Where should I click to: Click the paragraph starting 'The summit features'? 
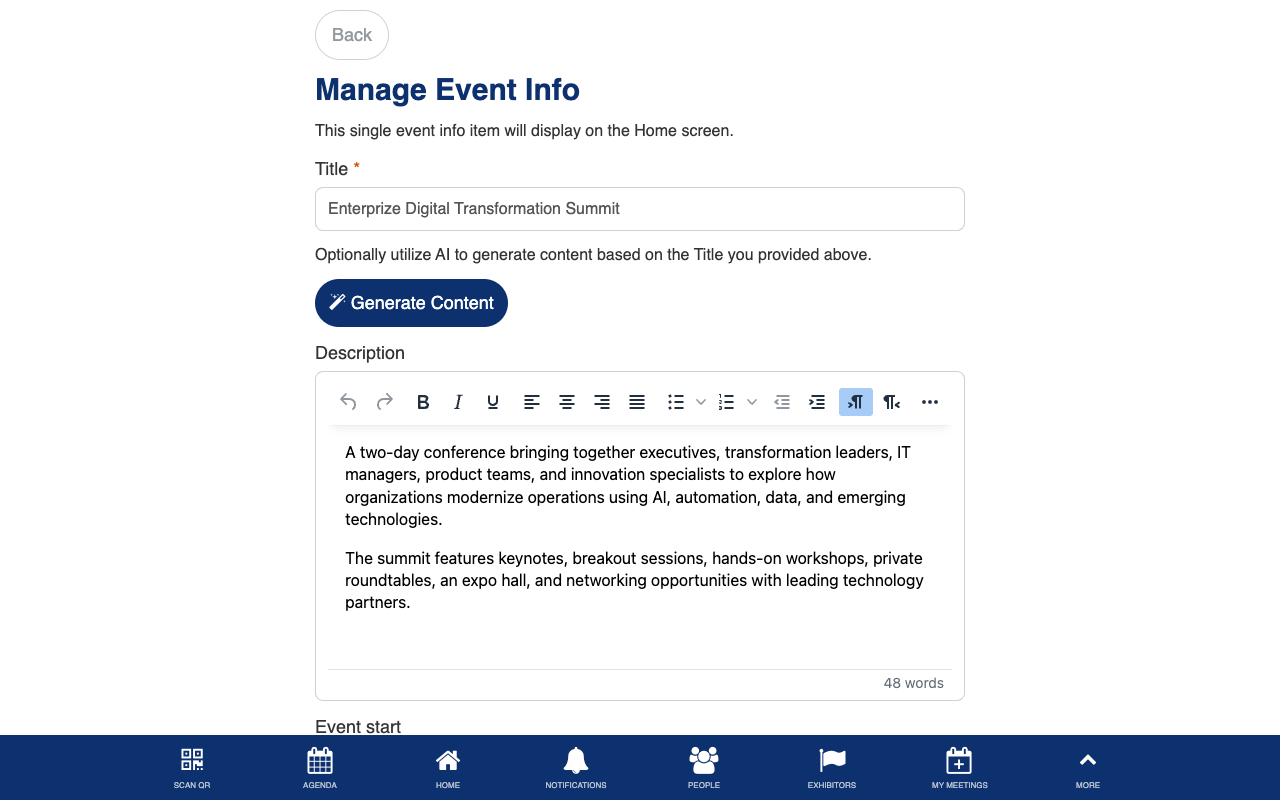(x=640, y=580)
